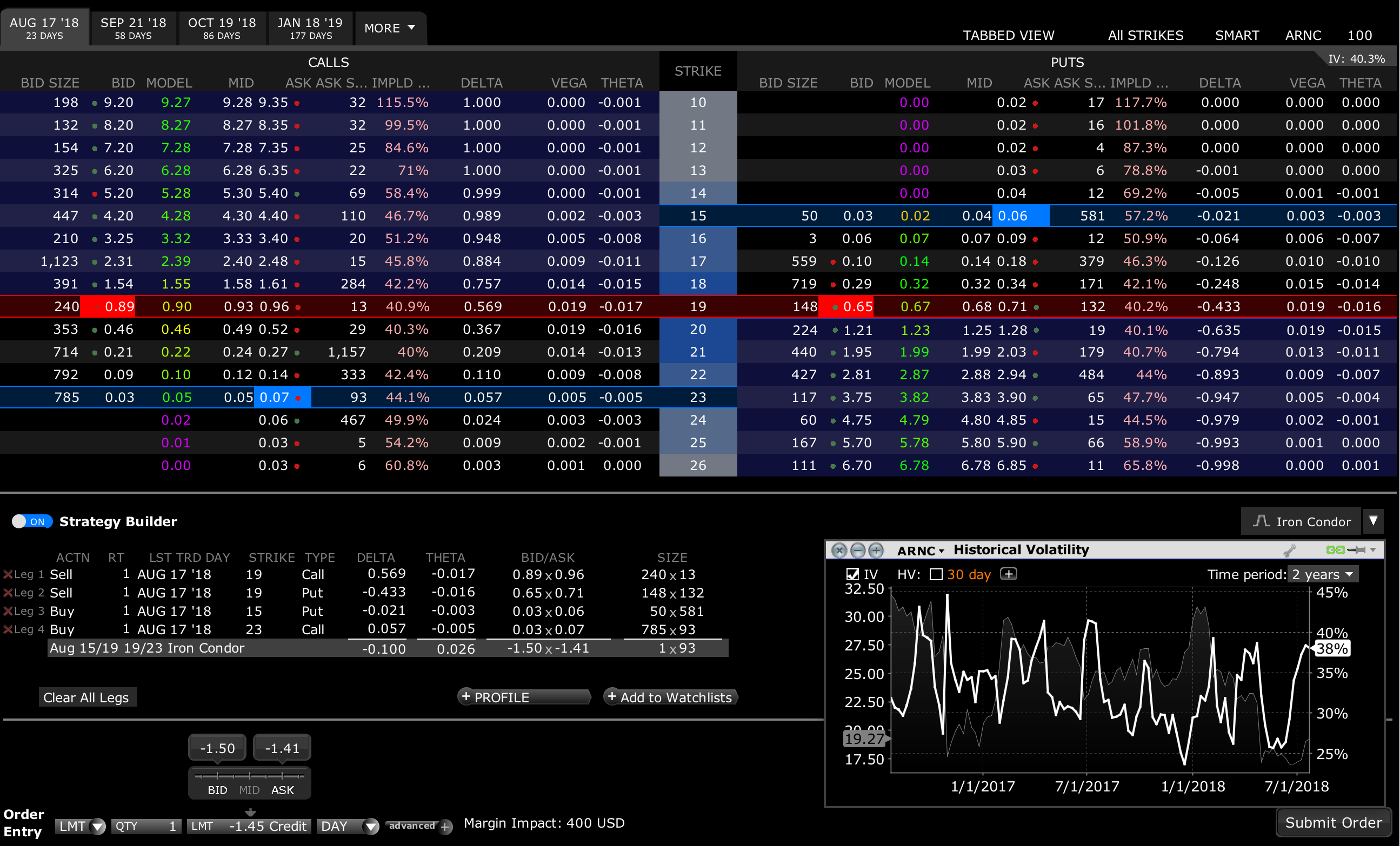1400x846 pixels.
Task: Select the strike 20 cell
Action: coord(698,330)
